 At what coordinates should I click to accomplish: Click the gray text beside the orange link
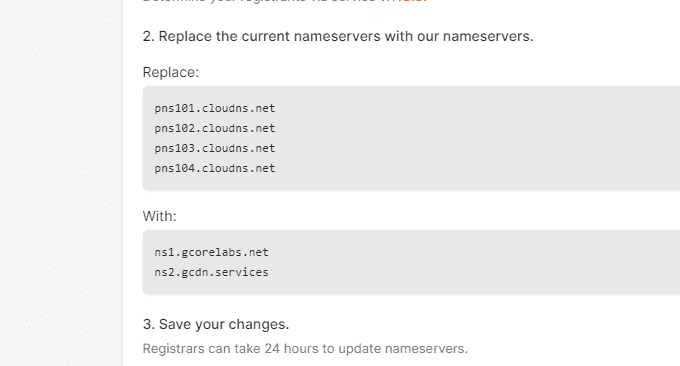click(x=260, y=1)
